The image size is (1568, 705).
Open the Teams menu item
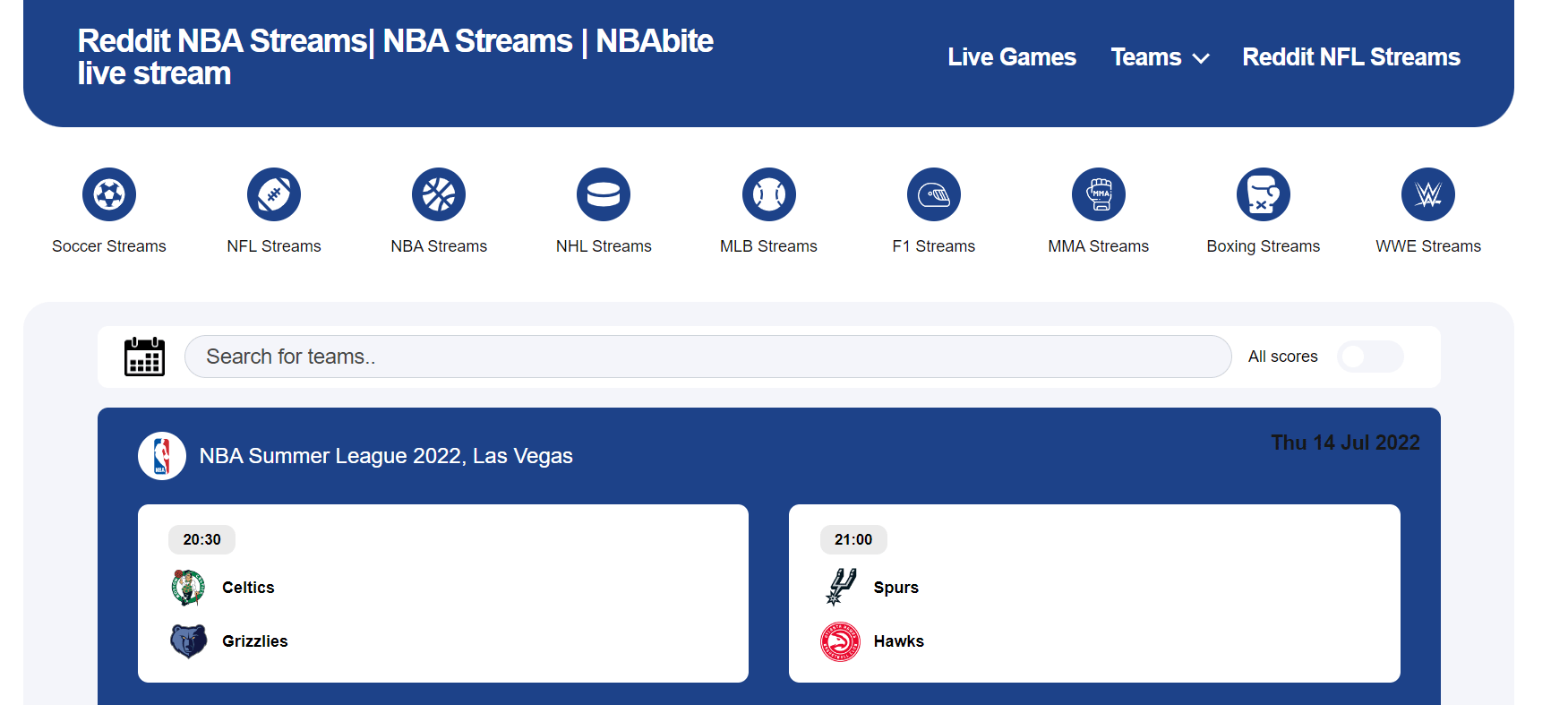(1146, 57)
